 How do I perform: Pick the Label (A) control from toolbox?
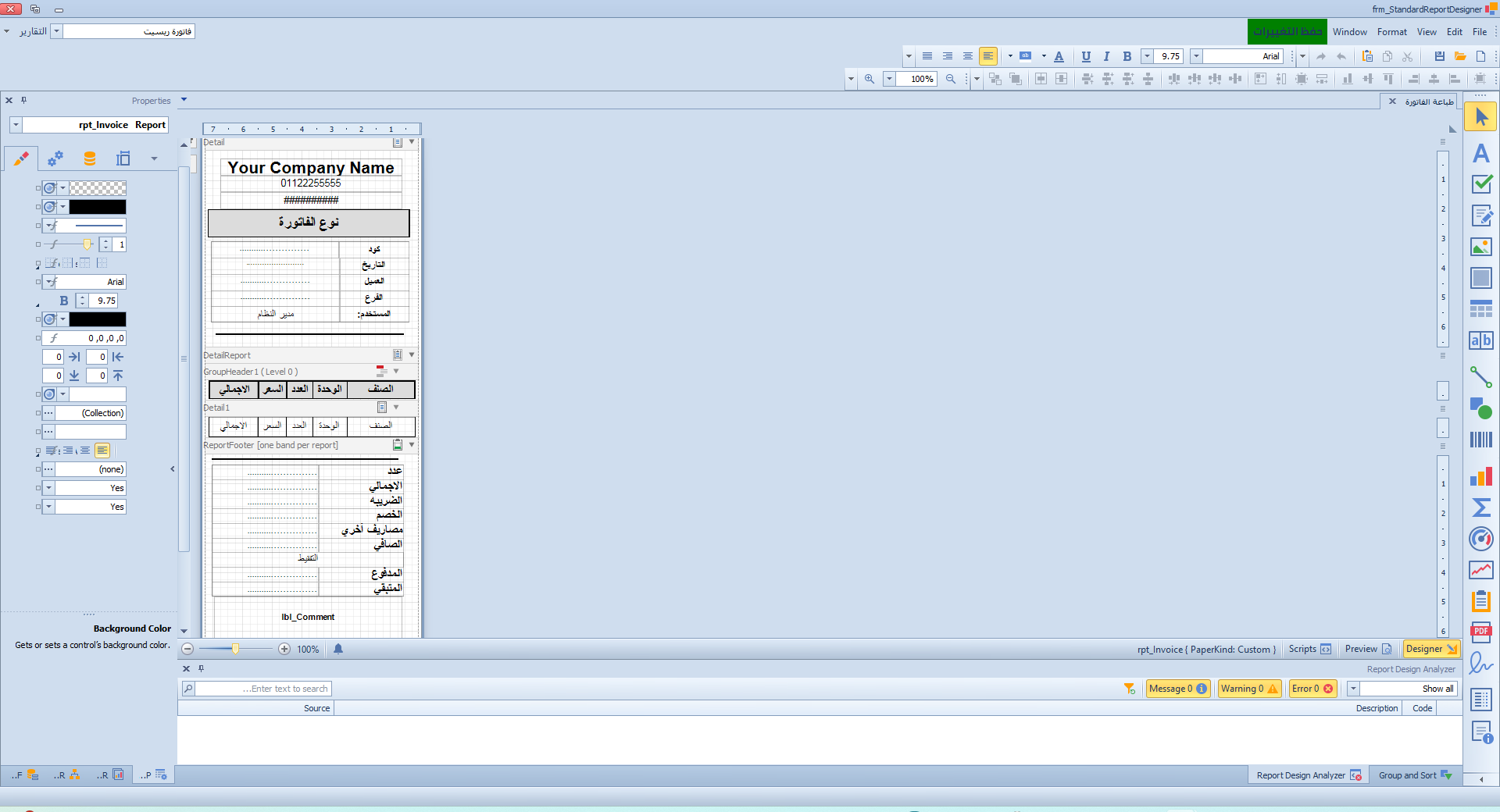tap(1480, 153)
